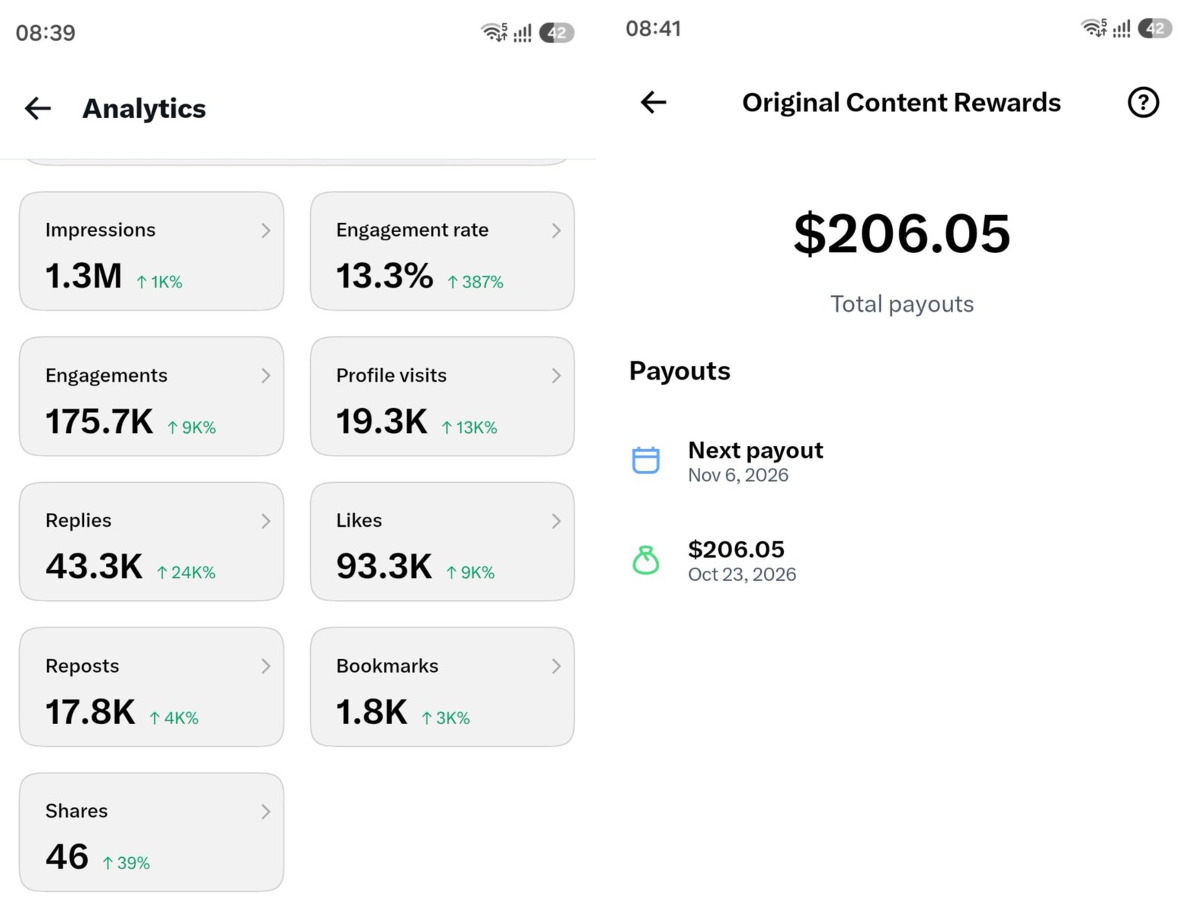Expand the Likes card chevron
The image size is (1200, 907).
pyautogui.click(x=556, y=520)
